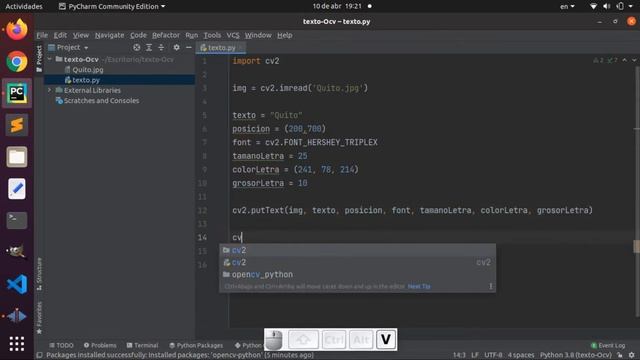640x360 pixels.
Task: Open the en keyboard layout dropdown
Action: [567, 6]
